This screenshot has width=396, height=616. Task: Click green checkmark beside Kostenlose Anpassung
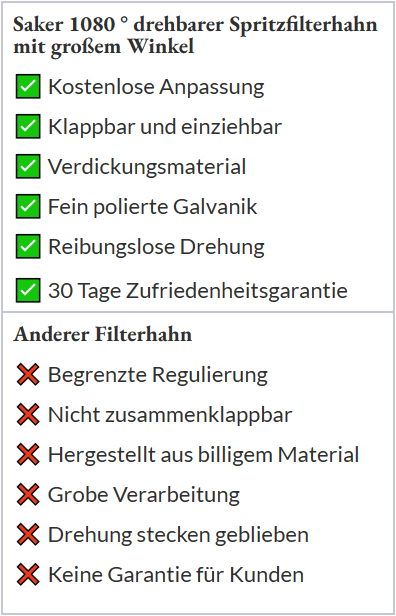[x=28, y=86]
